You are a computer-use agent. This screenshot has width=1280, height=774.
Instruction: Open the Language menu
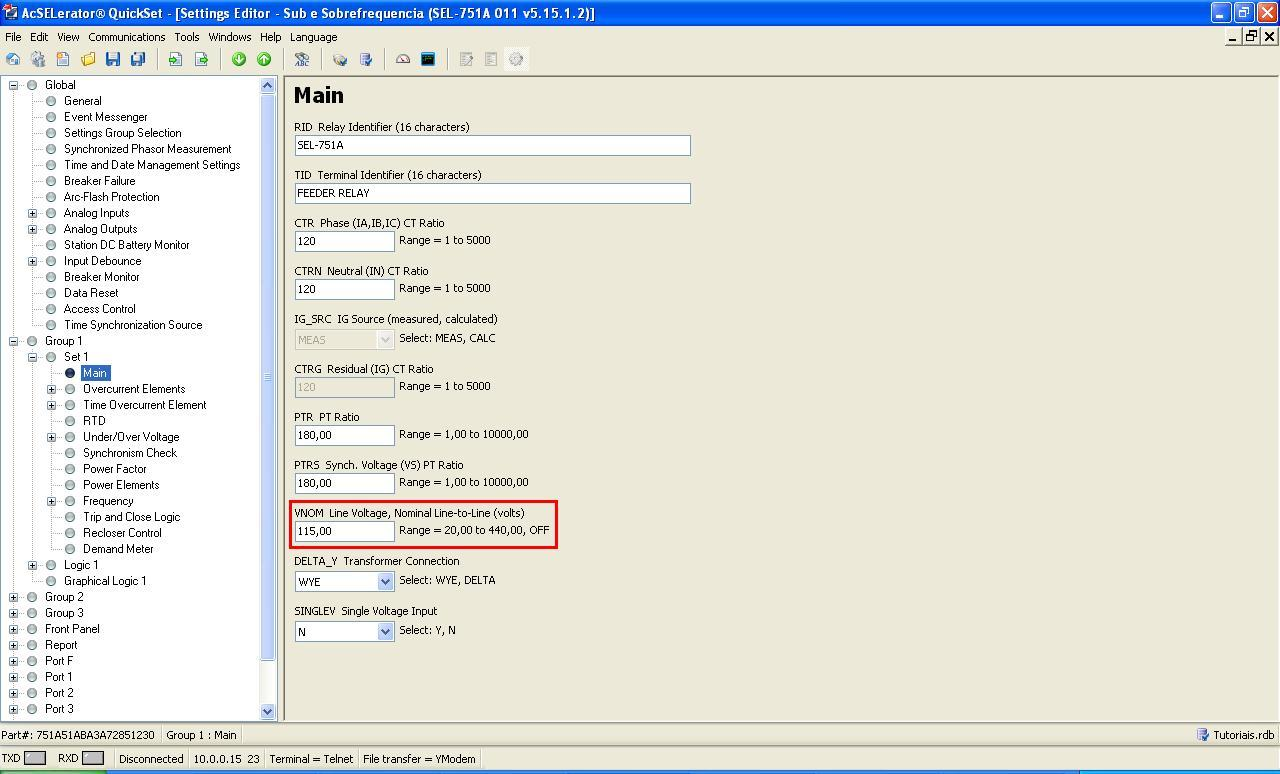point(314,37)
